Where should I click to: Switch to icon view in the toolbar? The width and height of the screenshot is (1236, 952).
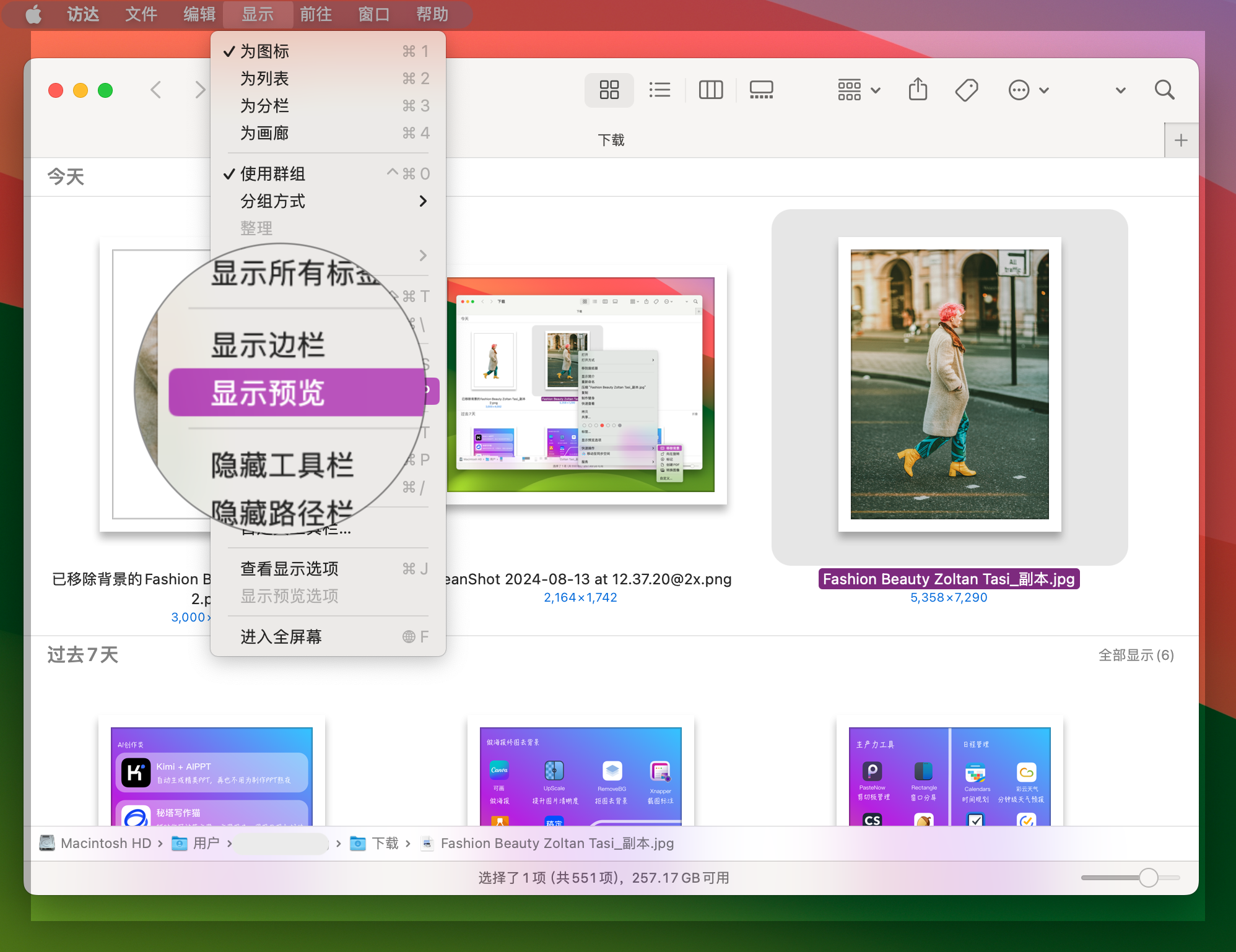click(609, 90)
